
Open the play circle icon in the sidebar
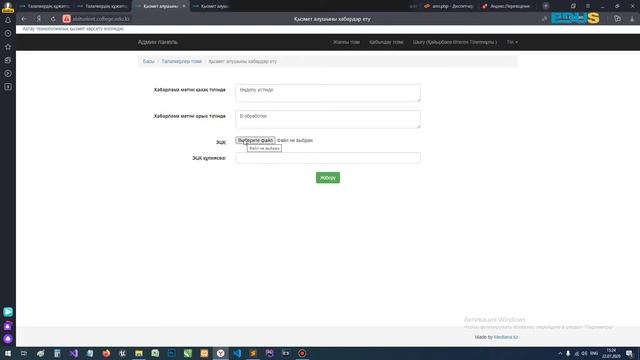[x=8, y=73]
